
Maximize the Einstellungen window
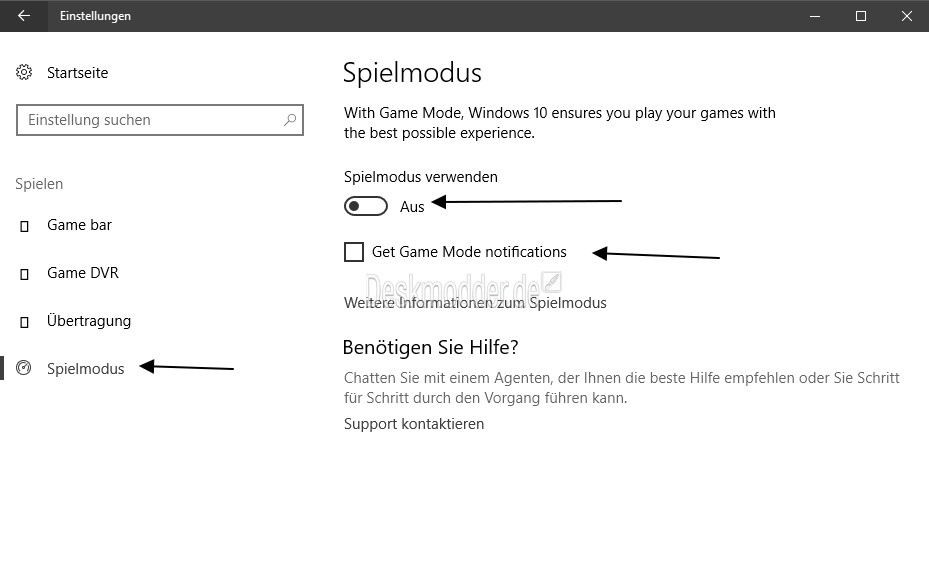pyautogui.click(x=861, y=16)
